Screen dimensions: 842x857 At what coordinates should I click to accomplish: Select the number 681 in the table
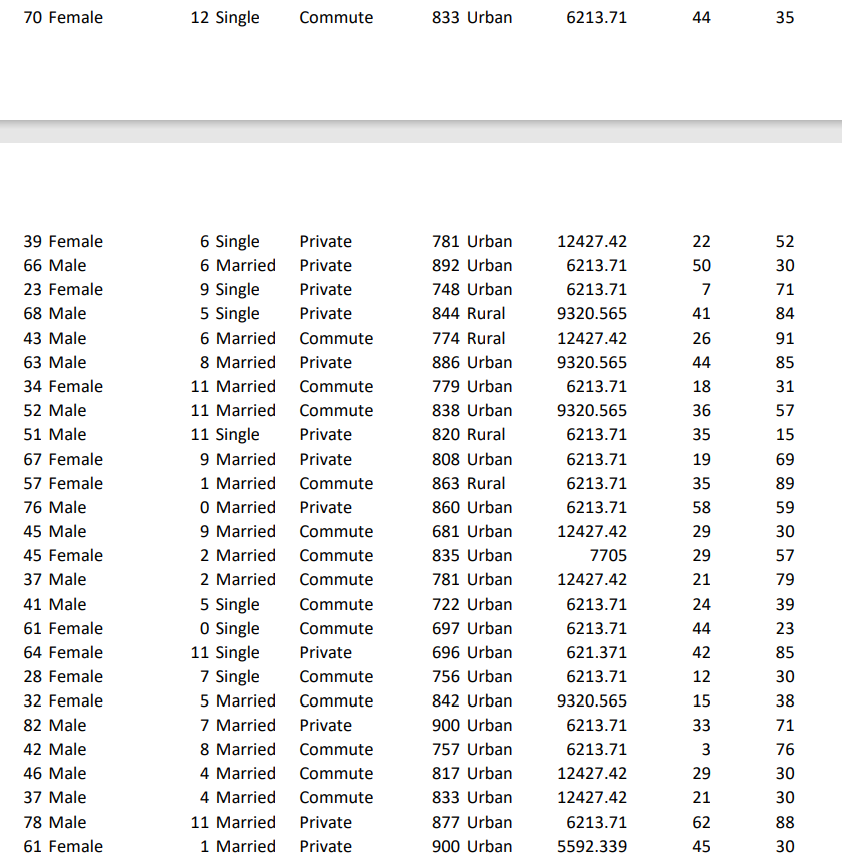[446, 531]
